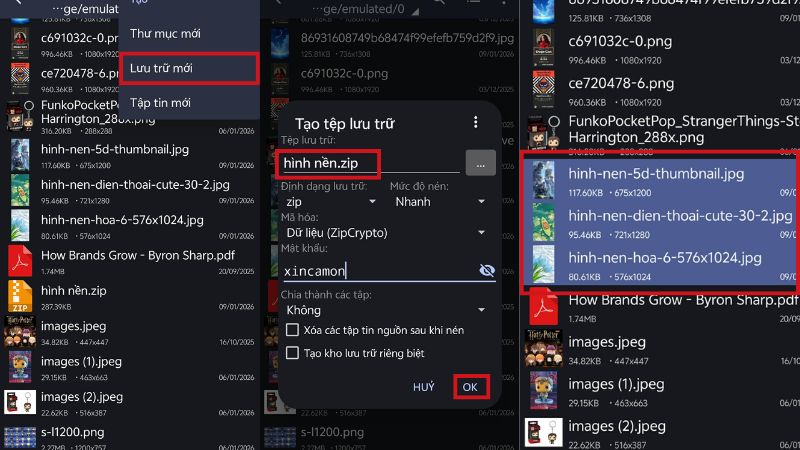Tap s-l1200.png thumbnail in left panel
The height and width of the screenshot is (450, 800).
(20, 438)
